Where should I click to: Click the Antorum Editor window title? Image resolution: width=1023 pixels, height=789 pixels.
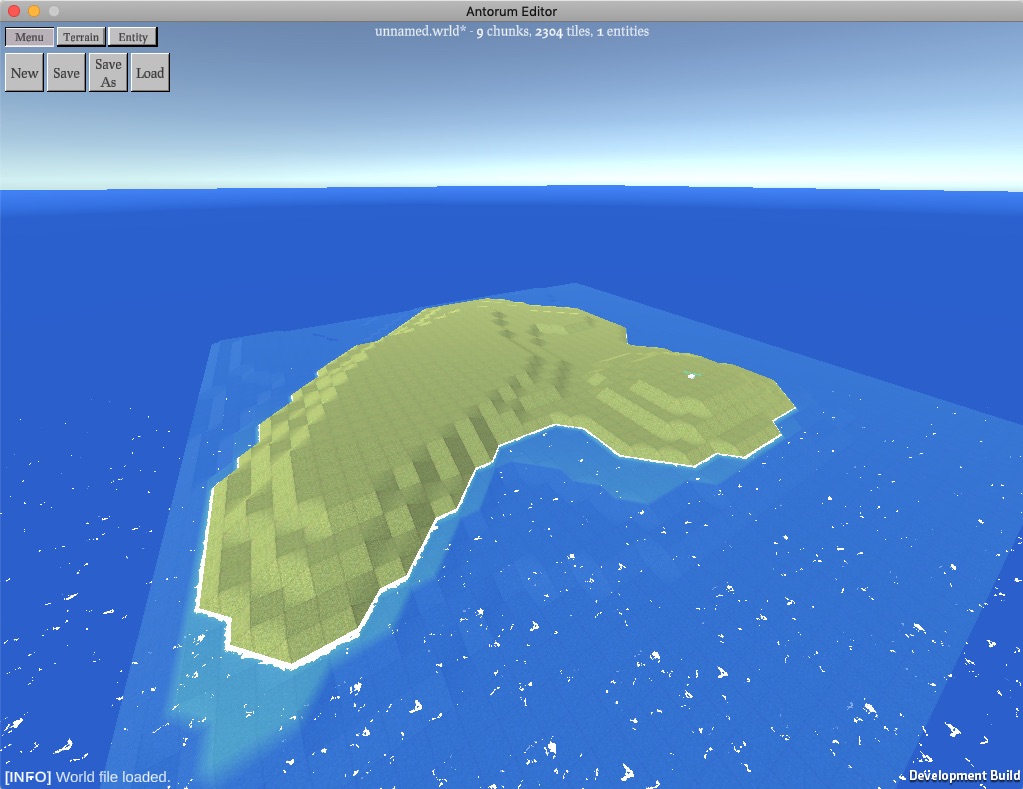click(x=511, y=11)
